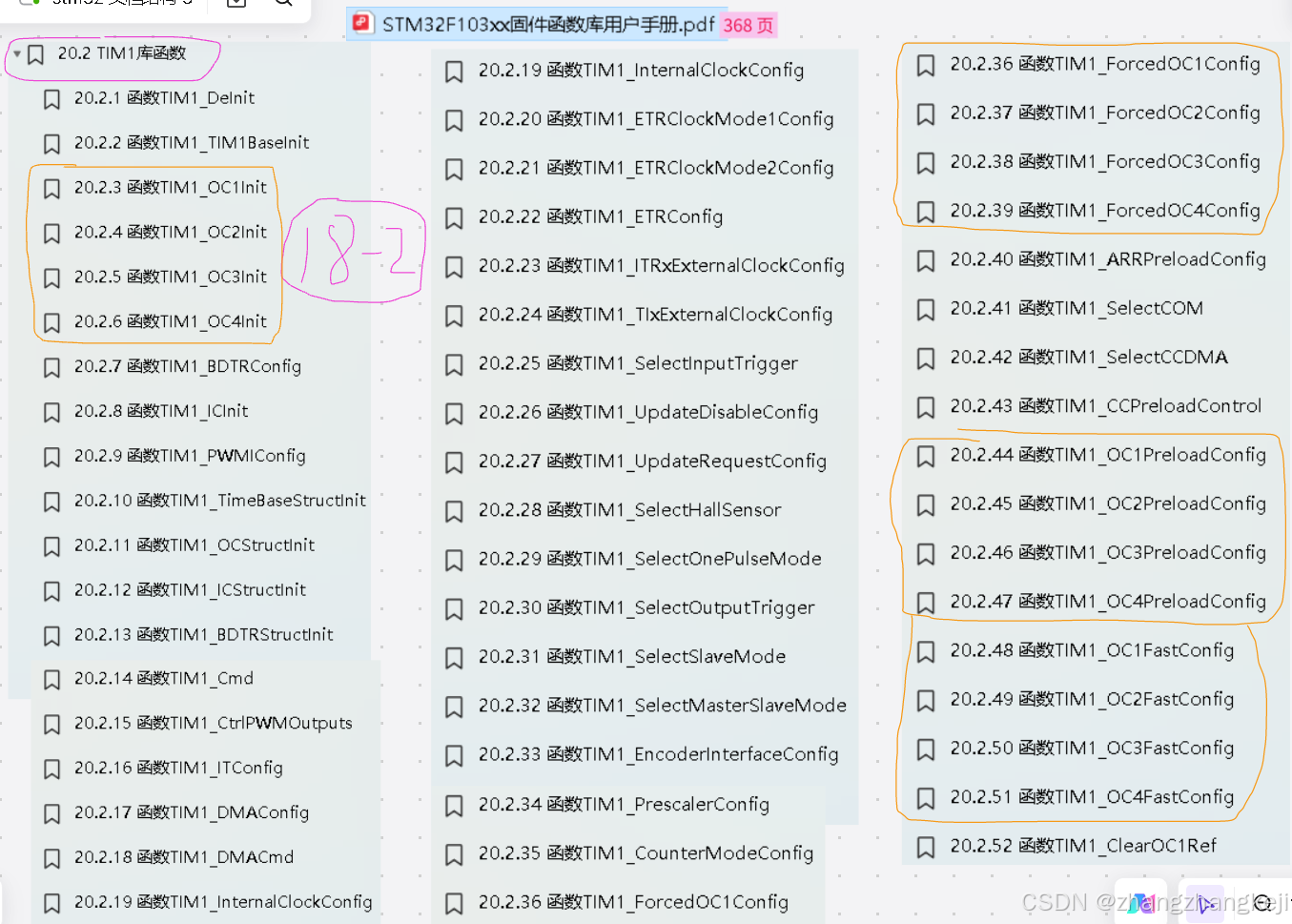Click the bookmark icon beside TIM1_ETRConfig
The height and width of the screenshot is (924, 1292).
pyautogui.click(x=455, y=218)
